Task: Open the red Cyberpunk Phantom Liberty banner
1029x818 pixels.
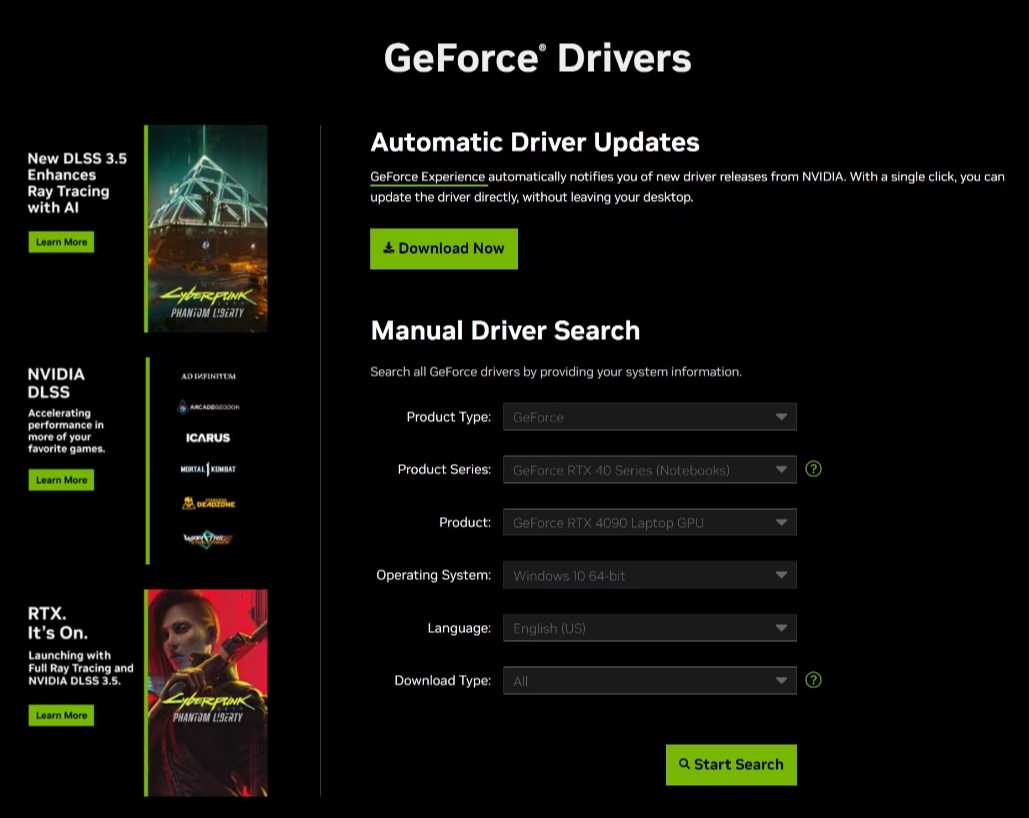Action: (206, 692)
